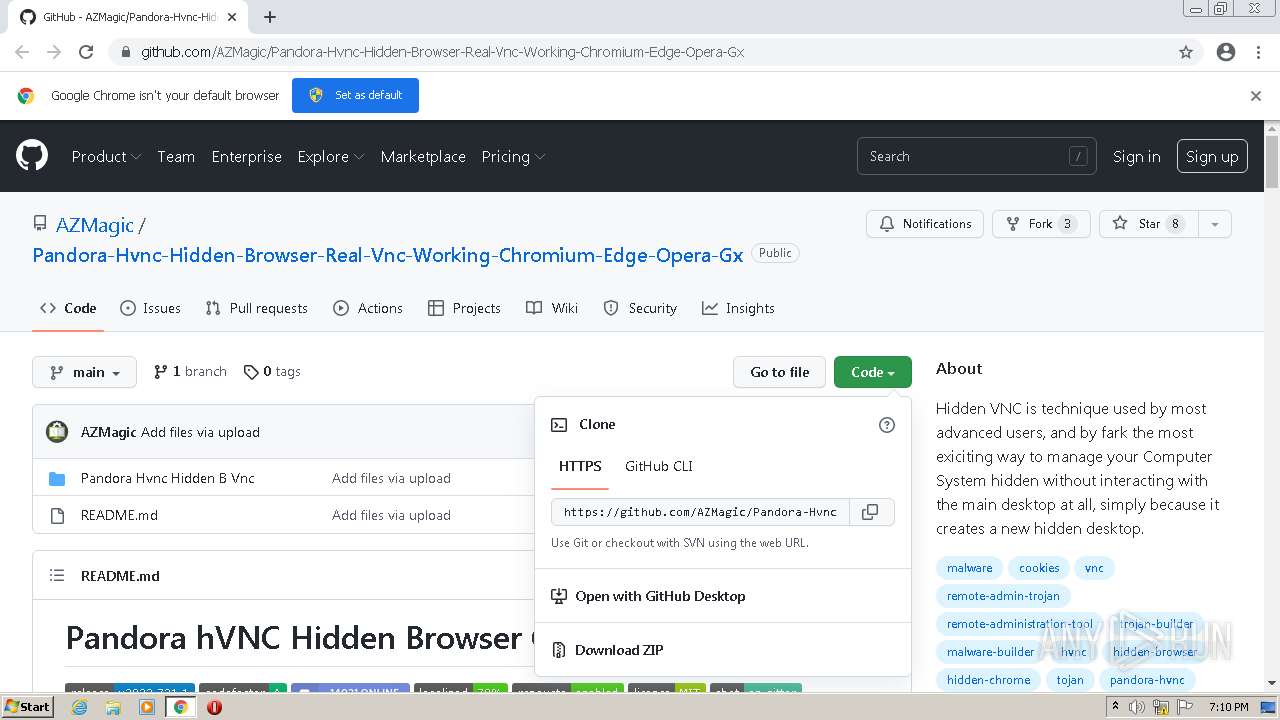Click the browser back arrow

22,52
